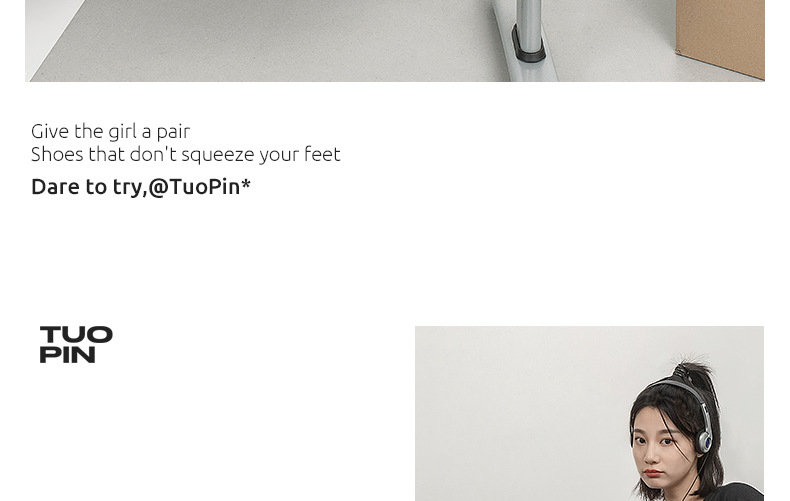790x501 pixels.
Task: Click the word 'Shoes' in the tagline
Action: click(57, 154)
